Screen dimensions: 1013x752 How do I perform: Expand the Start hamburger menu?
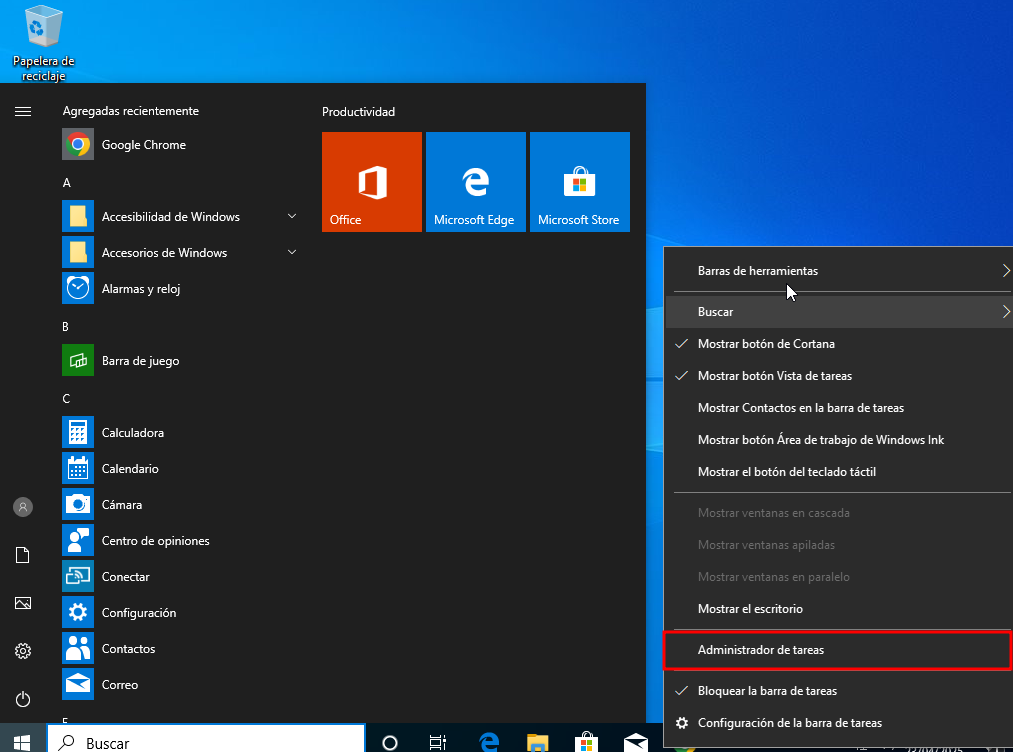23,112
